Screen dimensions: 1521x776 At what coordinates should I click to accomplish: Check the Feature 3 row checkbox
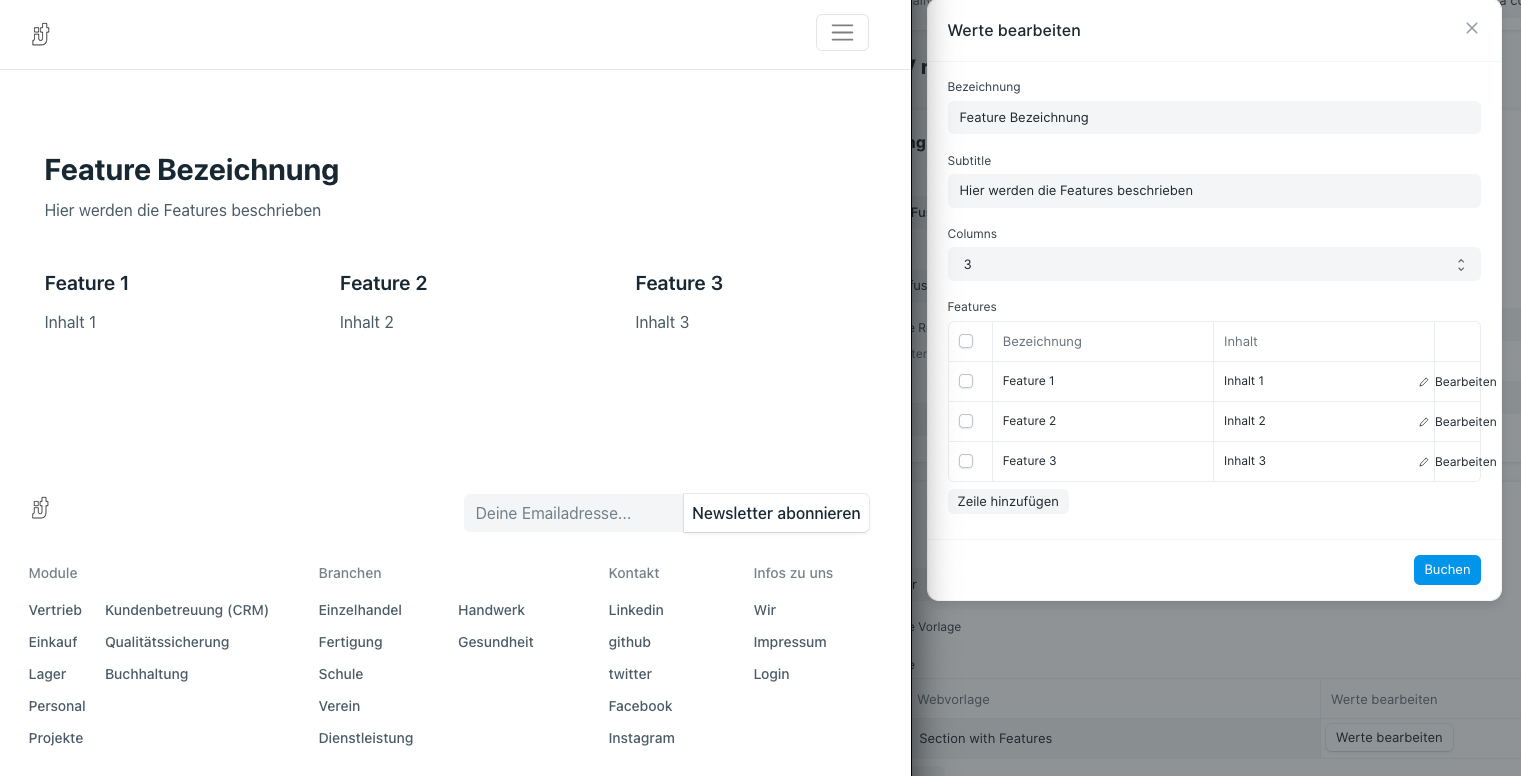[x=966, y=461]
